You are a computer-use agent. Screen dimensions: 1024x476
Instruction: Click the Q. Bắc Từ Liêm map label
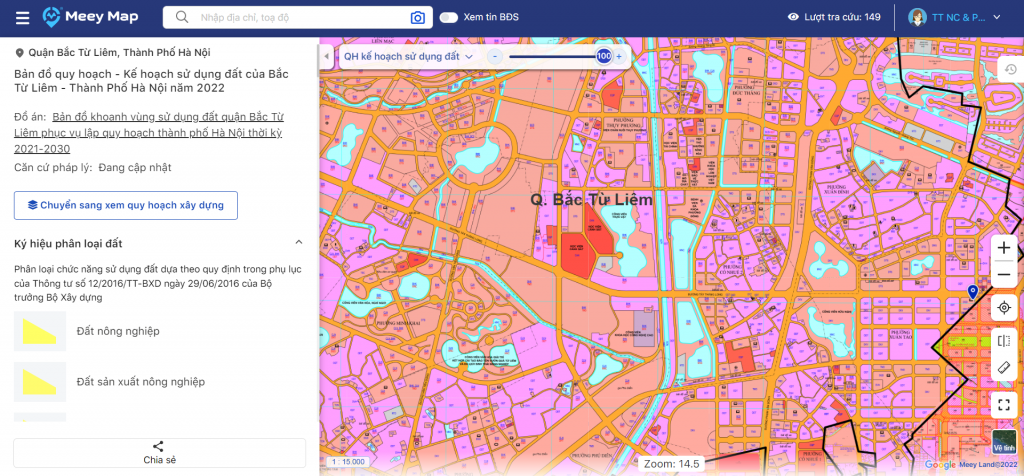tap(591, 200)
